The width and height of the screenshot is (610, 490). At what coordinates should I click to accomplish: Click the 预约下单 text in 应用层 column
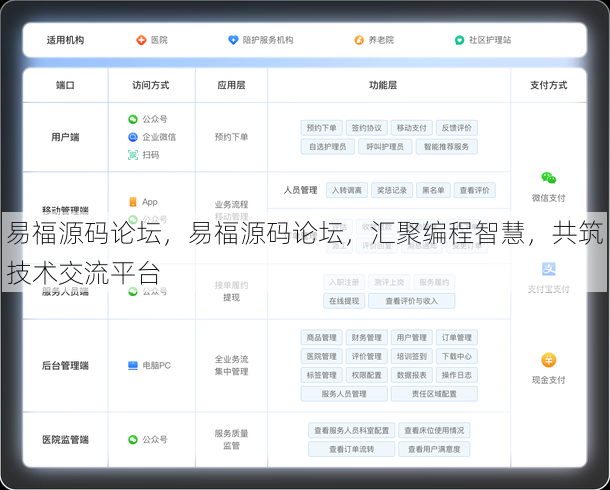(231, 137)
